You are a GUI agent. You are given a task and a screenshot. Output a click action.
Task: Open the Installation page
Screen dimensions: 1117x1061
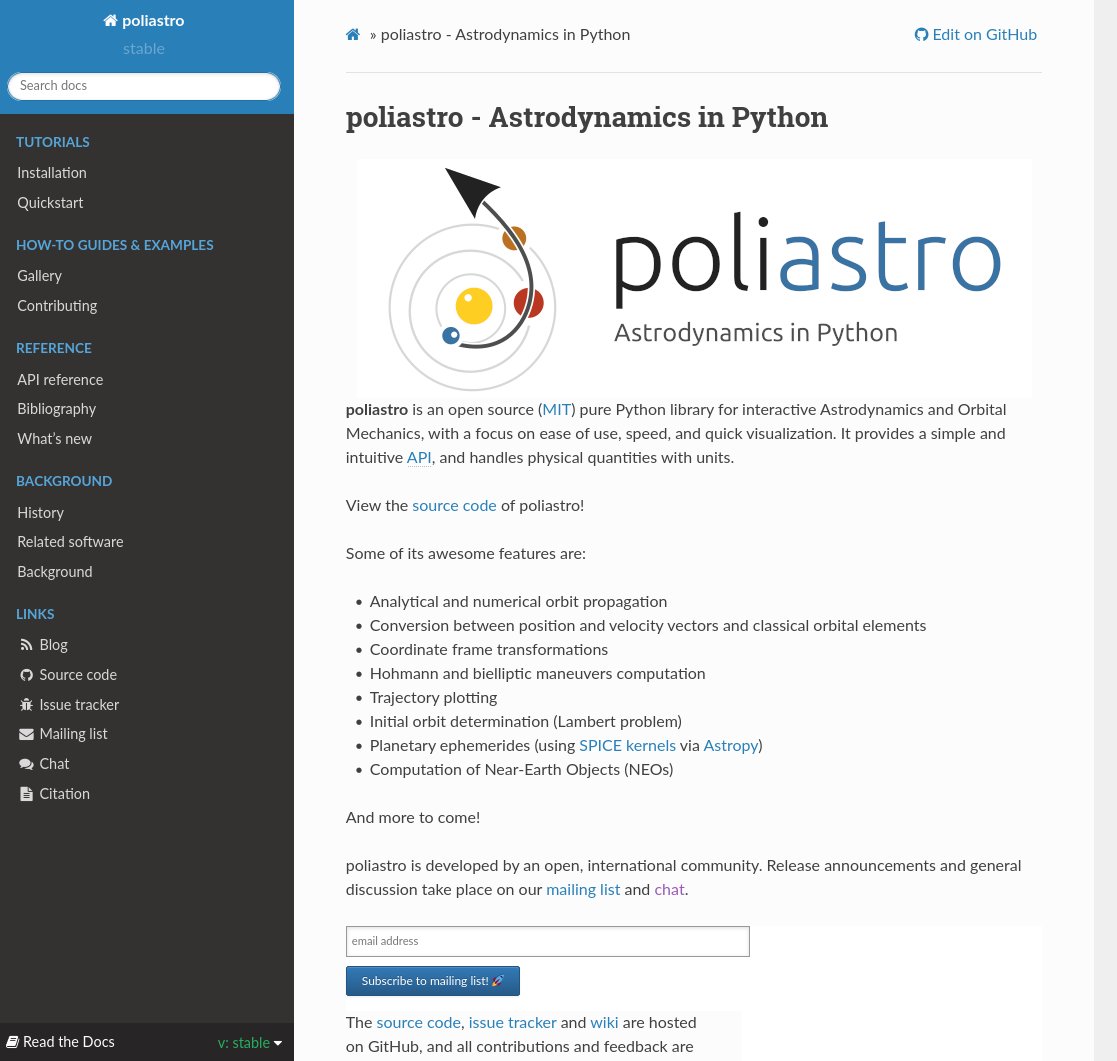pyautogui.click(x=52, y=173)
